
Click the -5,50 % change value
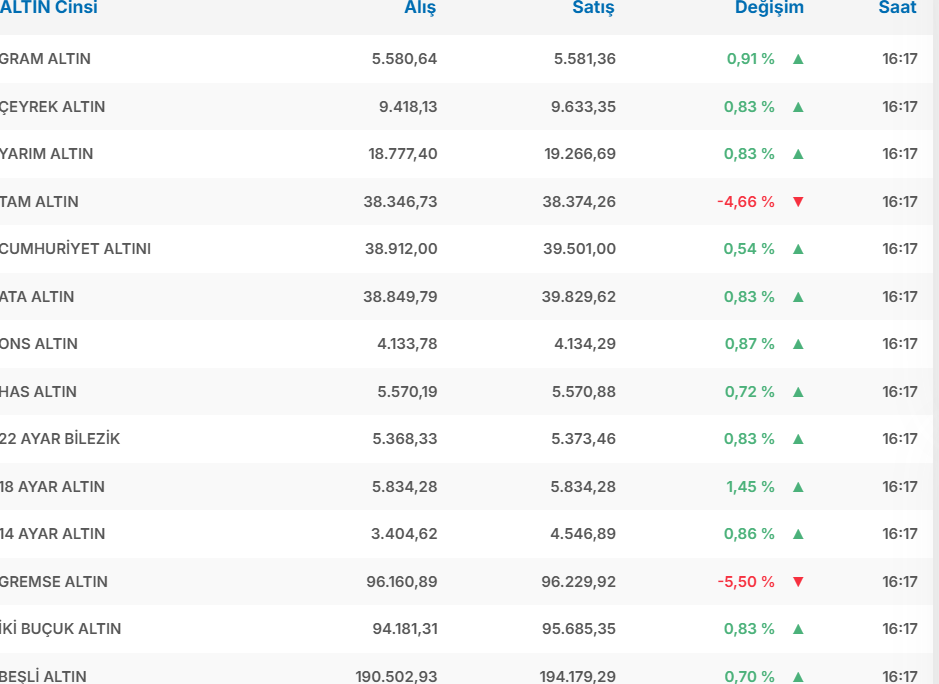745,582
